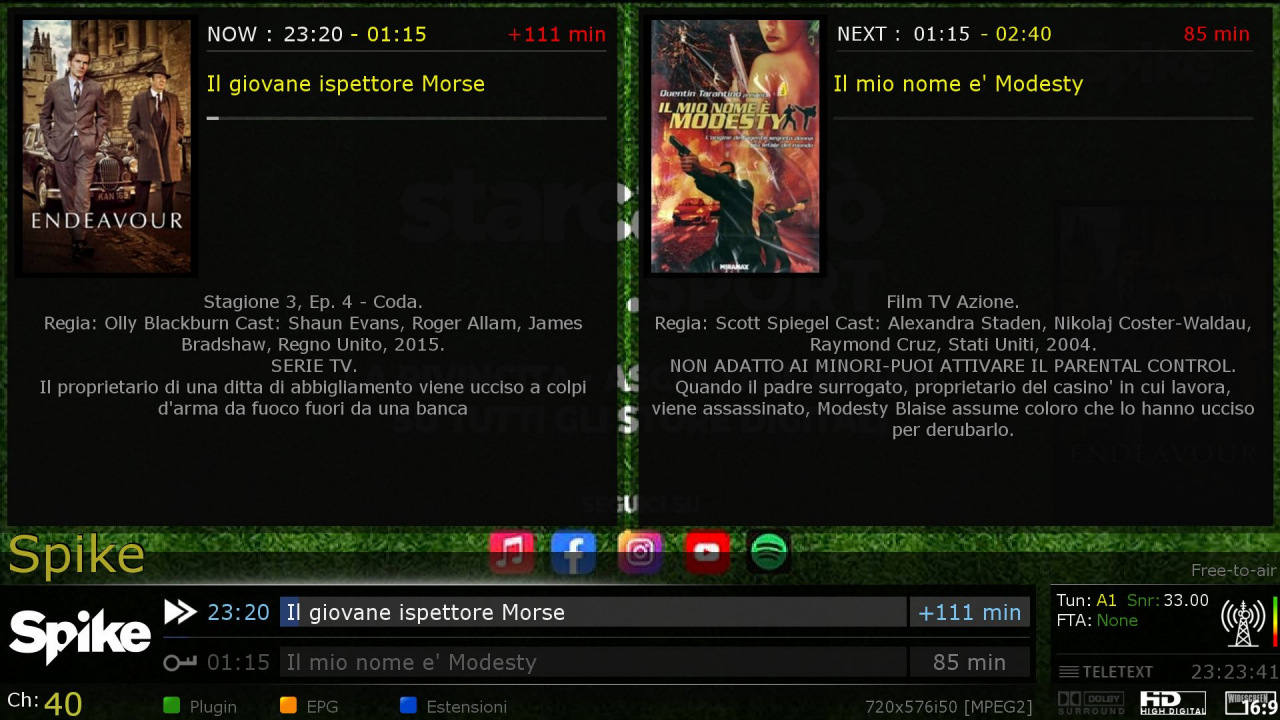The image size is (1280, 720).
Task: Open the Endeavour poster thumbnail
Action: pos(106,146)
